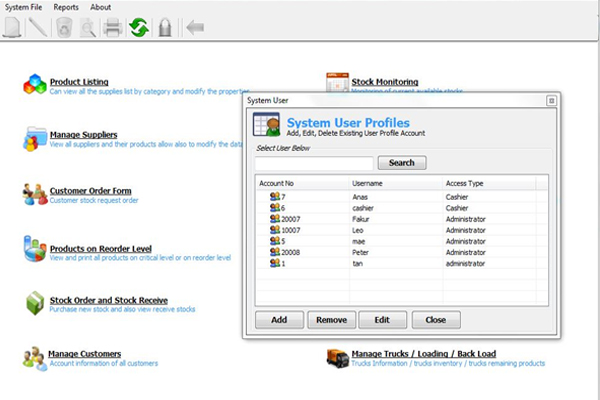
Task: Select the user row for Peter
Action: (366, 252)
